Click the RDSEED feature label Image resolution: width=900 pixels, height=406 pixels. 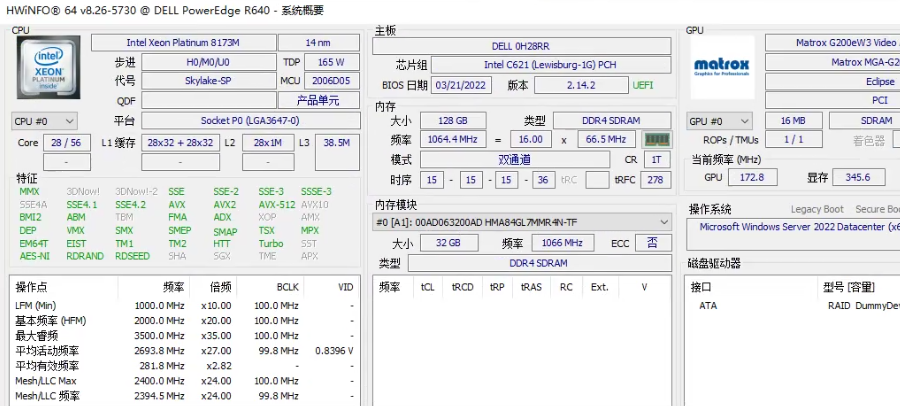point(133,256)
